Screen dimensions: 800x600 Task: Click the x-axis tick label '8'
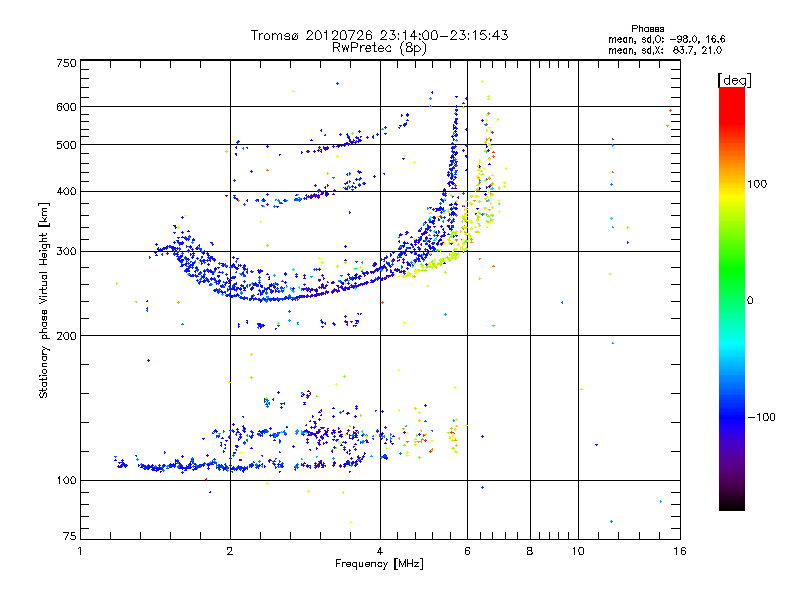pos(530,551)
